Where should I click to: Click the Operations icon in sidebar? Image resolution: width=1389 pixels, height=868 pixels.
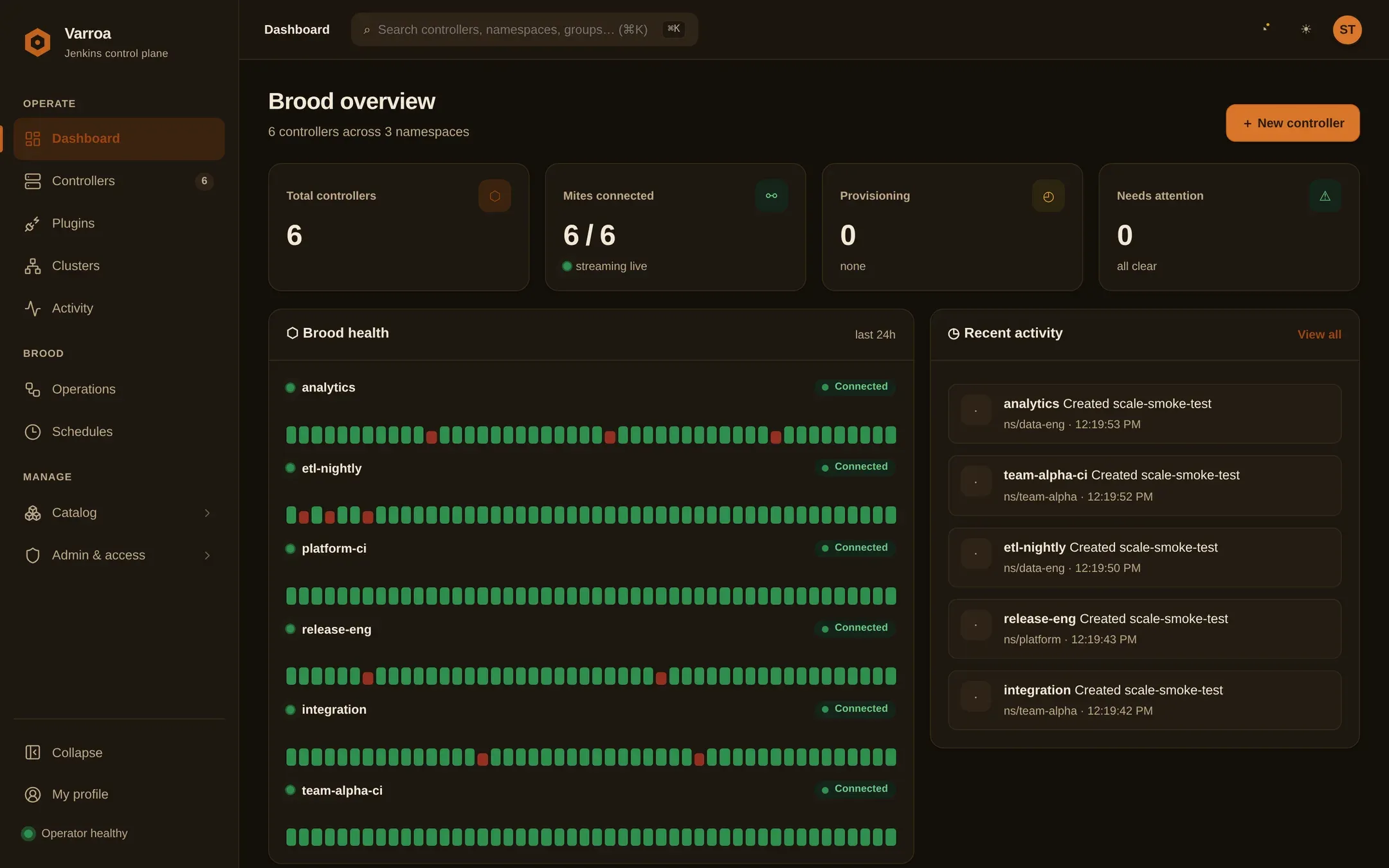pyautogui.click(x=33, y=390)
